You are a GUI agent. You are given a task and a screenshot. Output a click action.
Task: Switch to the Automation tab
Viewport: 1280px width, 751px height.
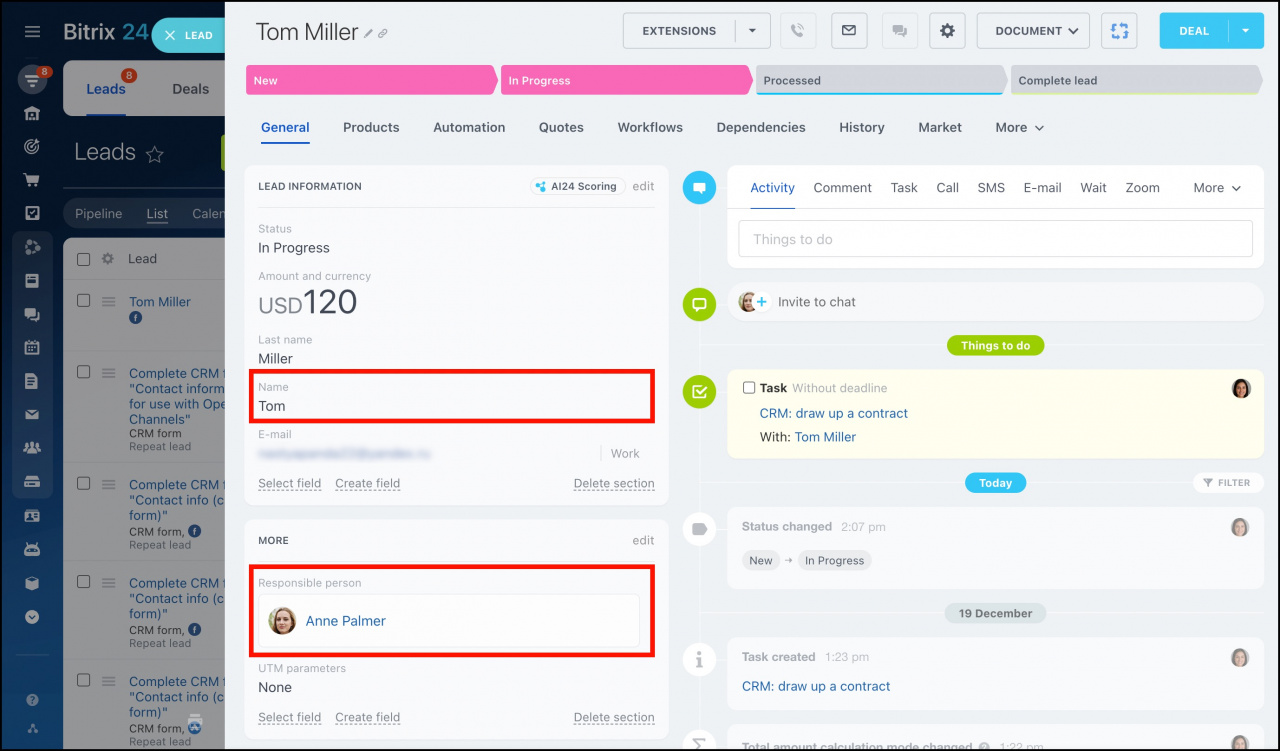(469, 128)
